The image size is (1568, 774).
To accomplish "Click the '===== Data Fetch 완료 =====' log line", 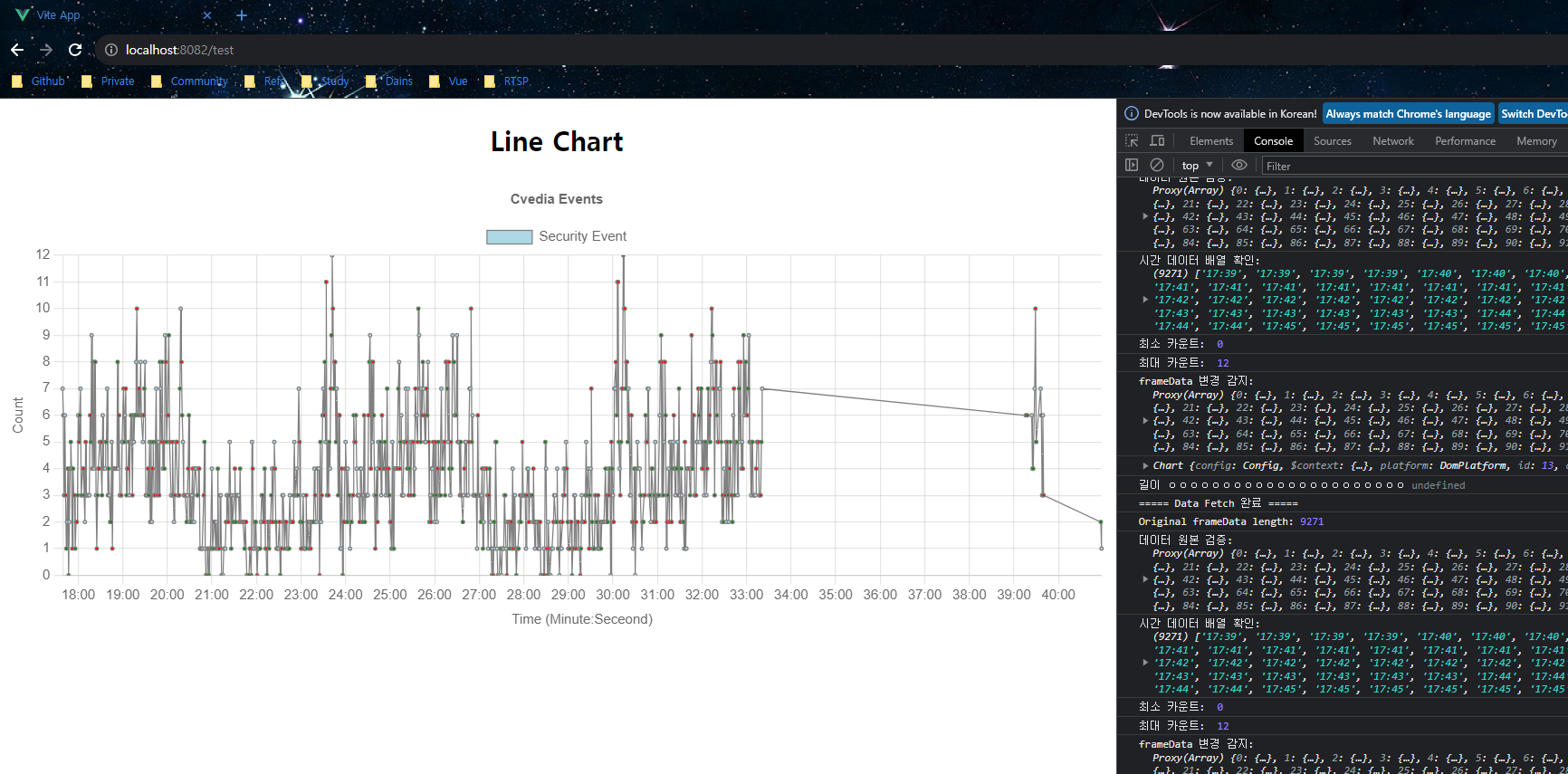I will pyautogui.click(x=1218, y=503).
